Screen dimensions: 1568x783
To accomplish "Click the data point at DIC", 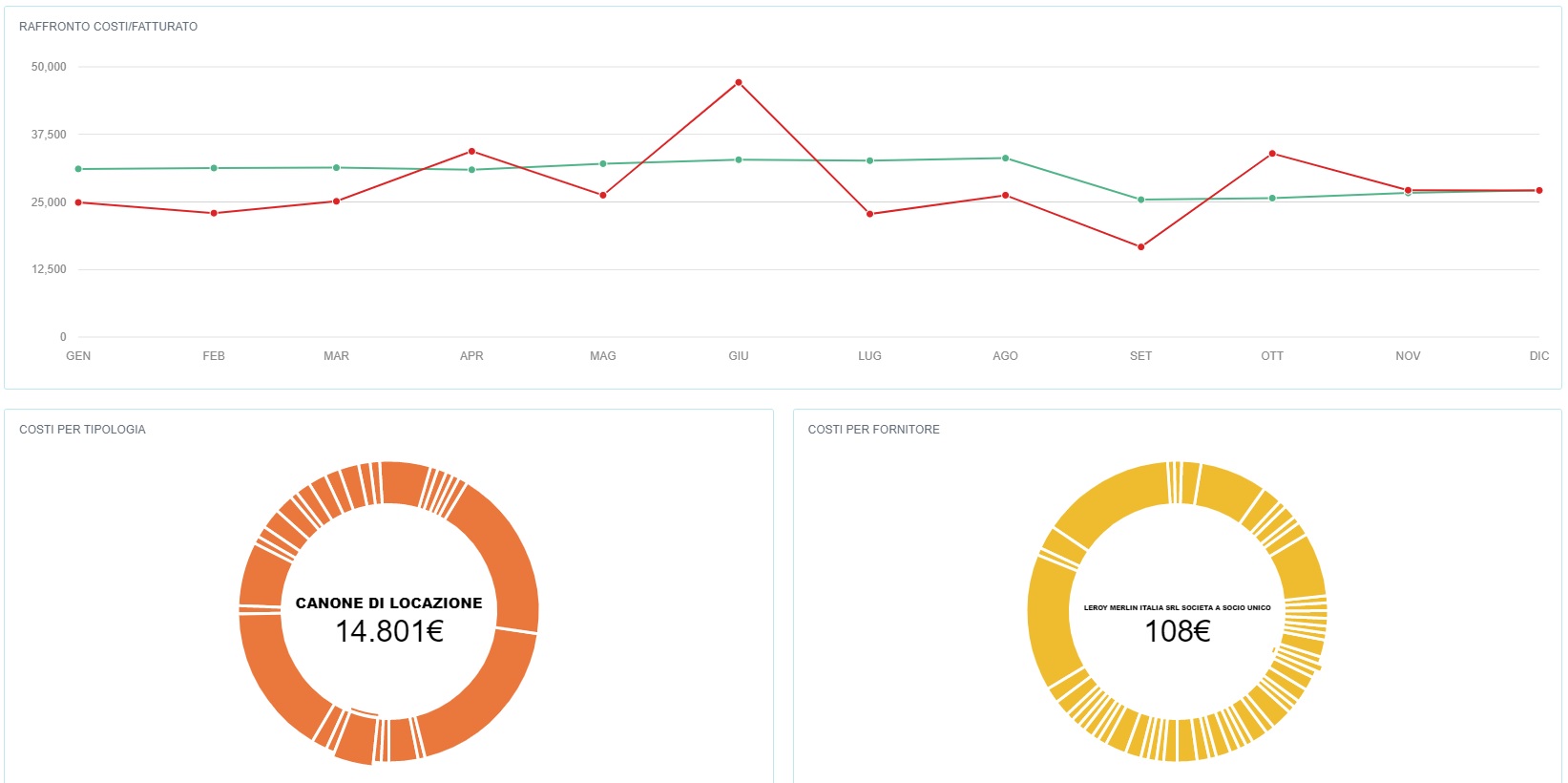I will point(1538,191).
